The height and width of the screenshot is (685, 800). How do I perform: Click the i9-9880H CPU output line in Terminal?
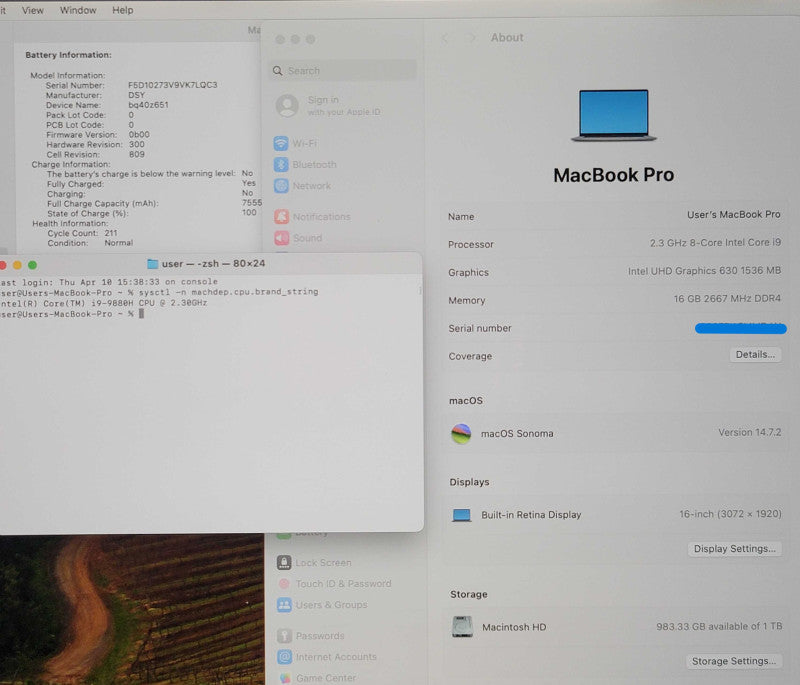pos(104,303)
